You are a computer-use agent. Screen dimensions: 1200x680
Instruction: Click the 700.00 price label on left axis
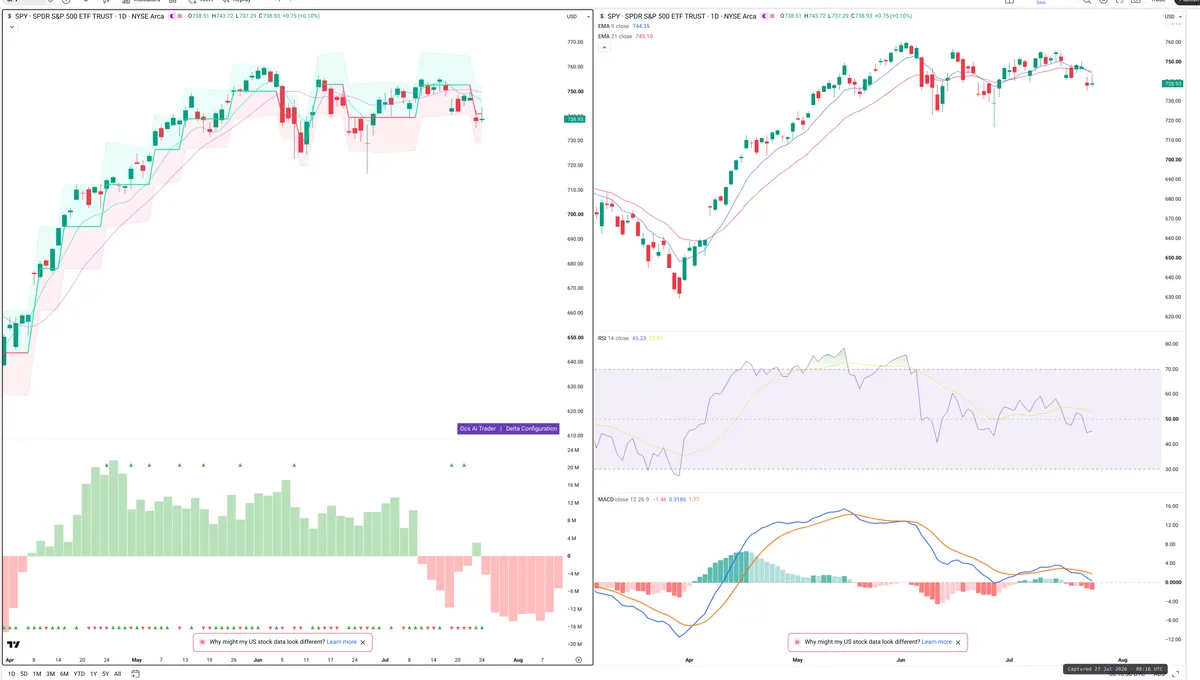click(x=575, y=214)
